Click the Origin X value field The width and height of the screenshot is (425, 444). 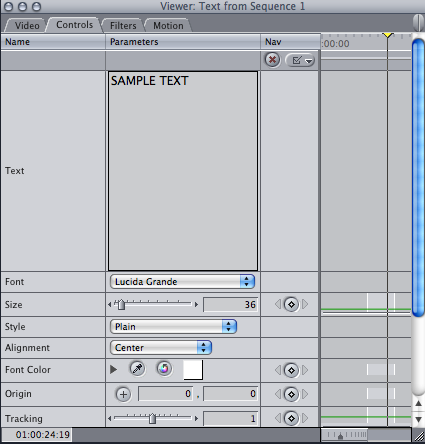point(165,394)
